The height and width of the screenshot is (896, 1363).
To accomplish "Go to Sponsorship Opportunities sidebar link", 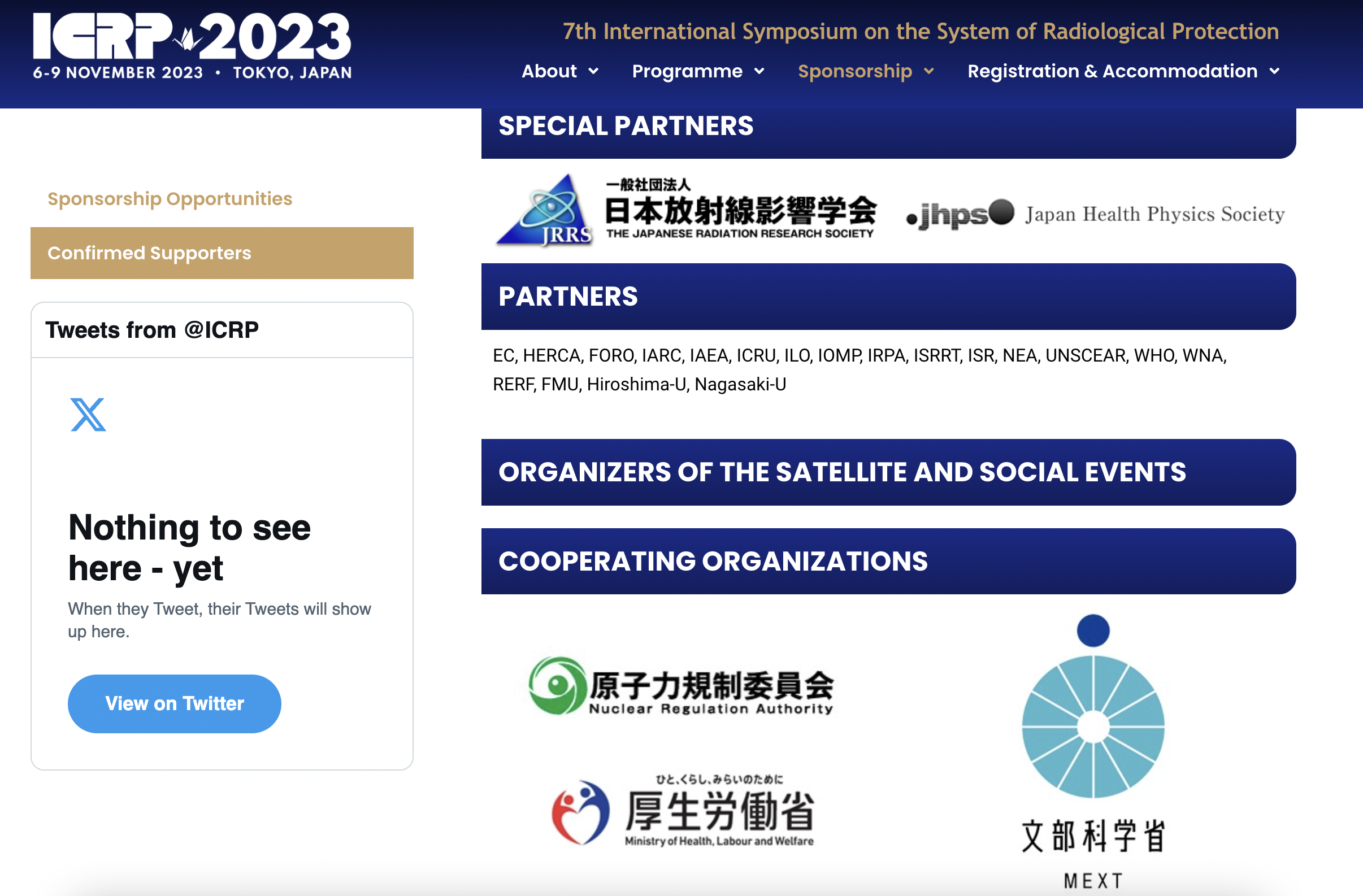I will click(170, 199).
